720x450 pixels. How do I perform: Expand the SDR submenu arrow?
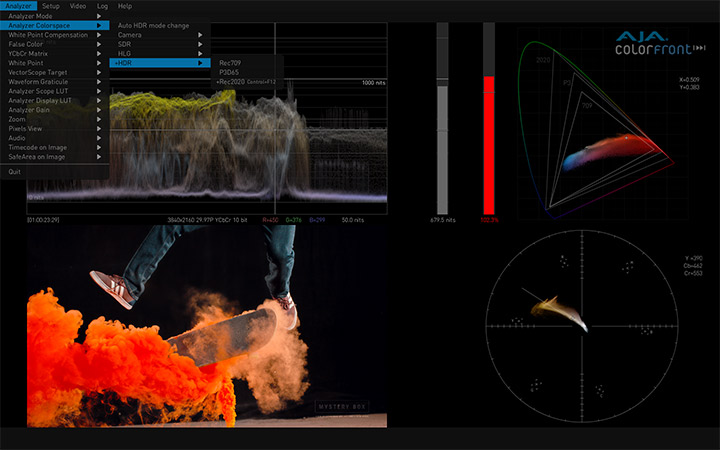(201, 44)
